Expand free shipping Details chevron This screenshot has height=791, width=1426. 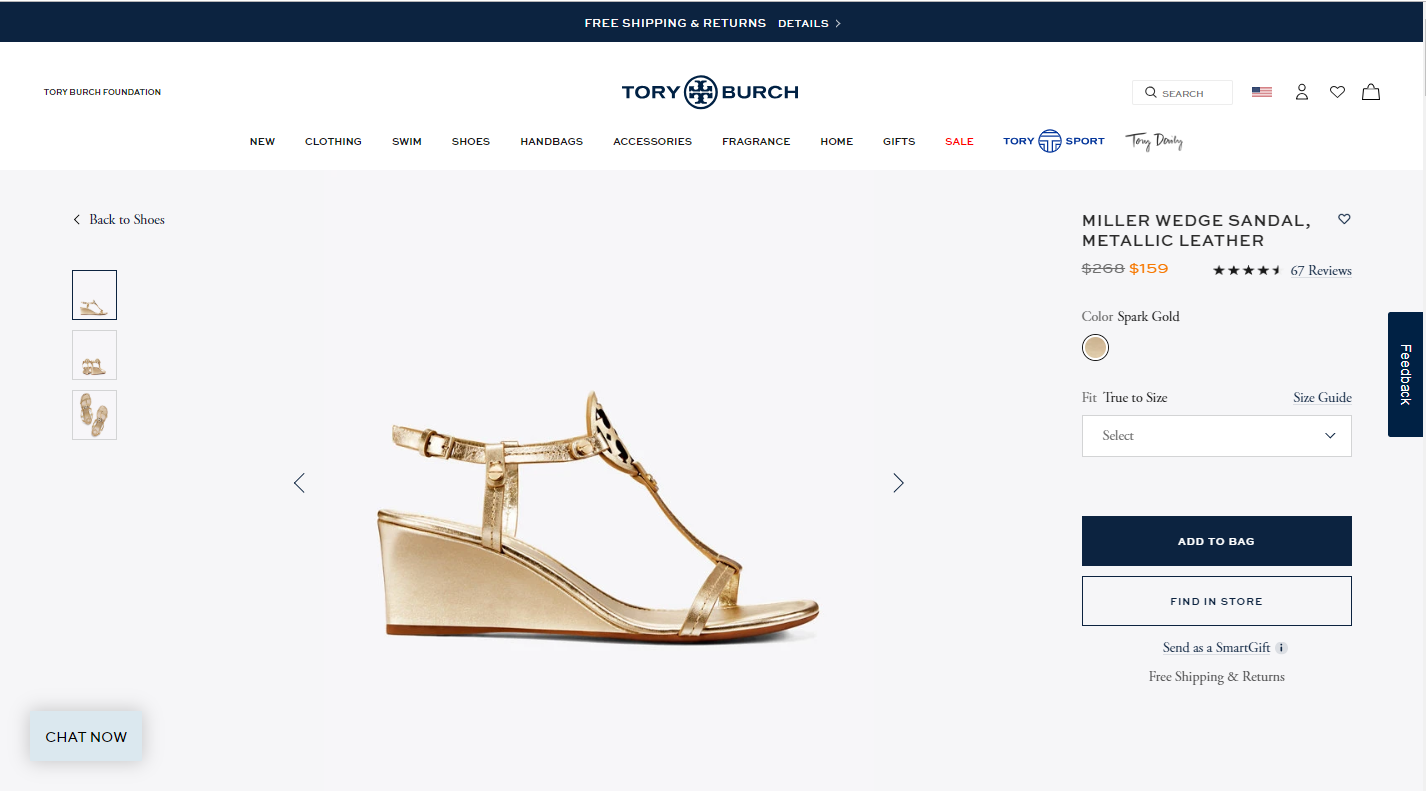pyautogui.click(x=837, y=23)
